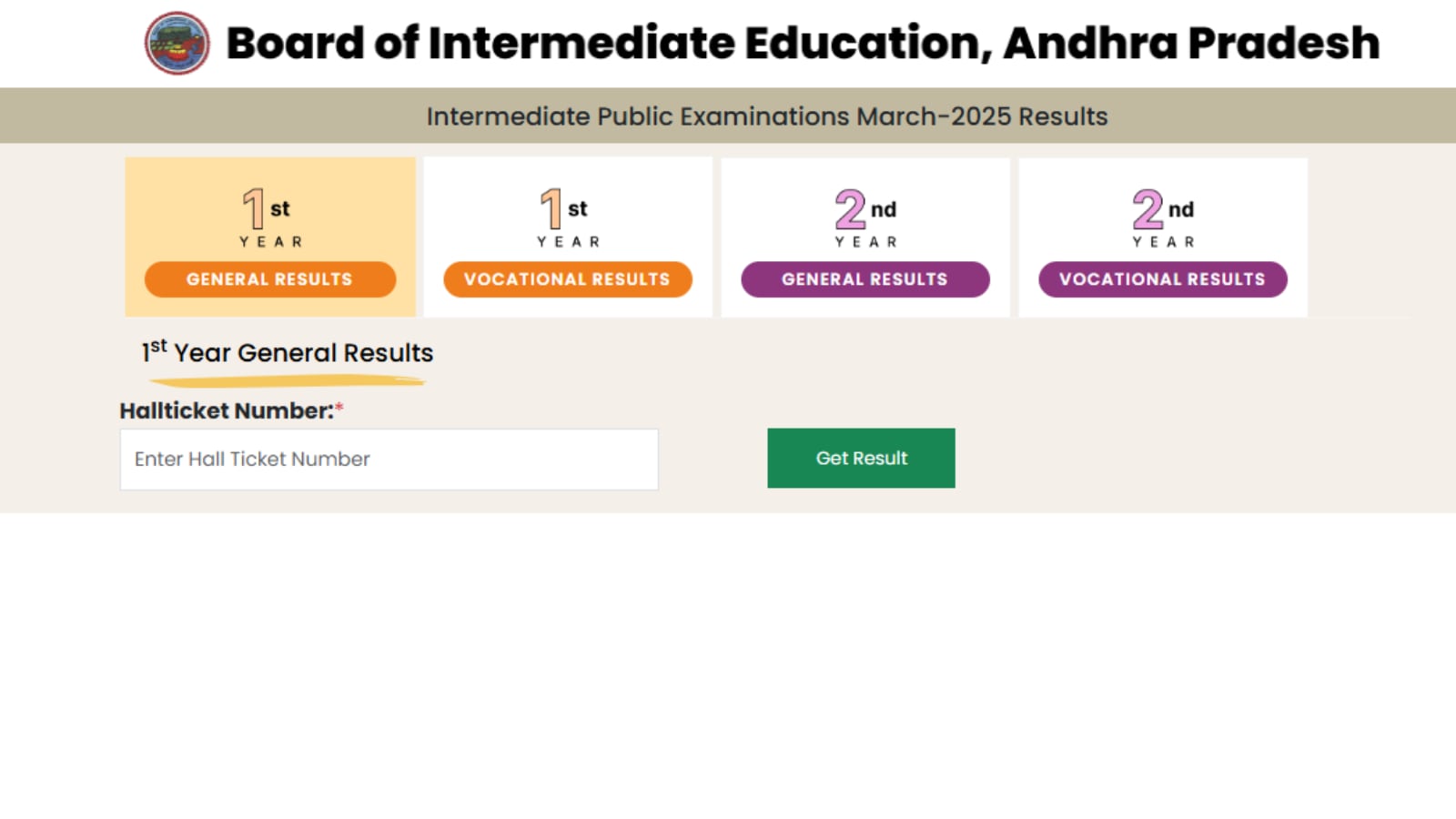The height and width of the screenshot is (819, 1456).
Task: Click "YEAR" text in highlighted 1st General card
Action: (x=270, y=242)
